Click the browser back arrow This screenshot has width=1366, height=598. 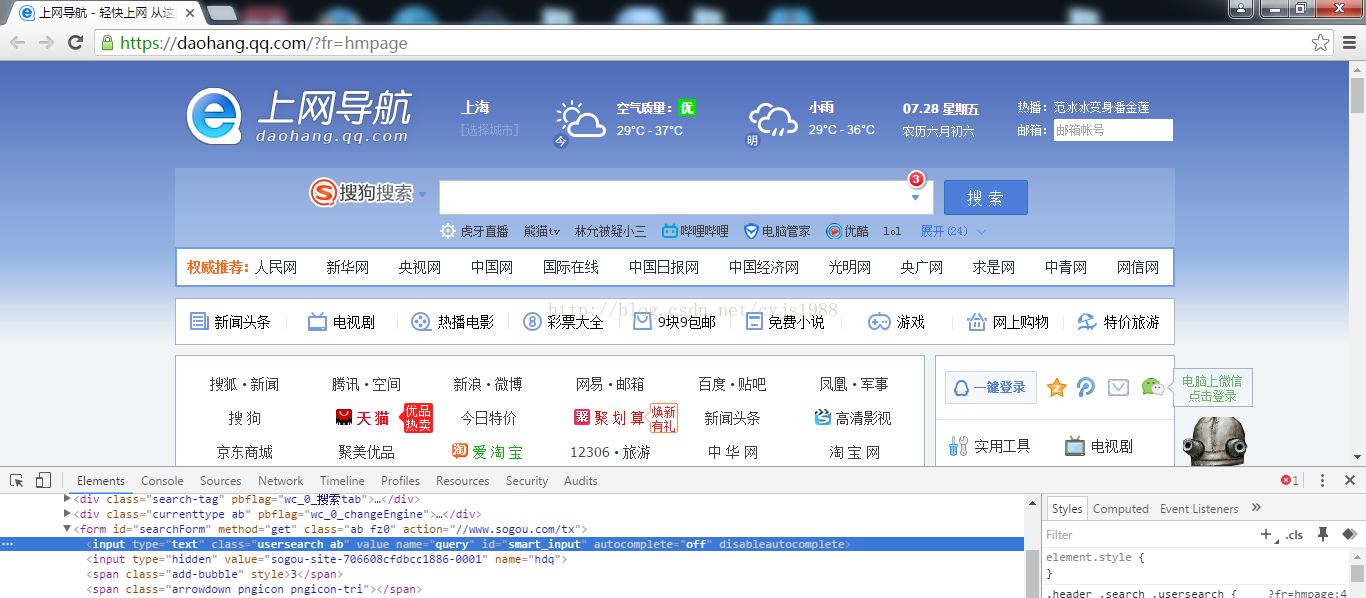[17, 42]
